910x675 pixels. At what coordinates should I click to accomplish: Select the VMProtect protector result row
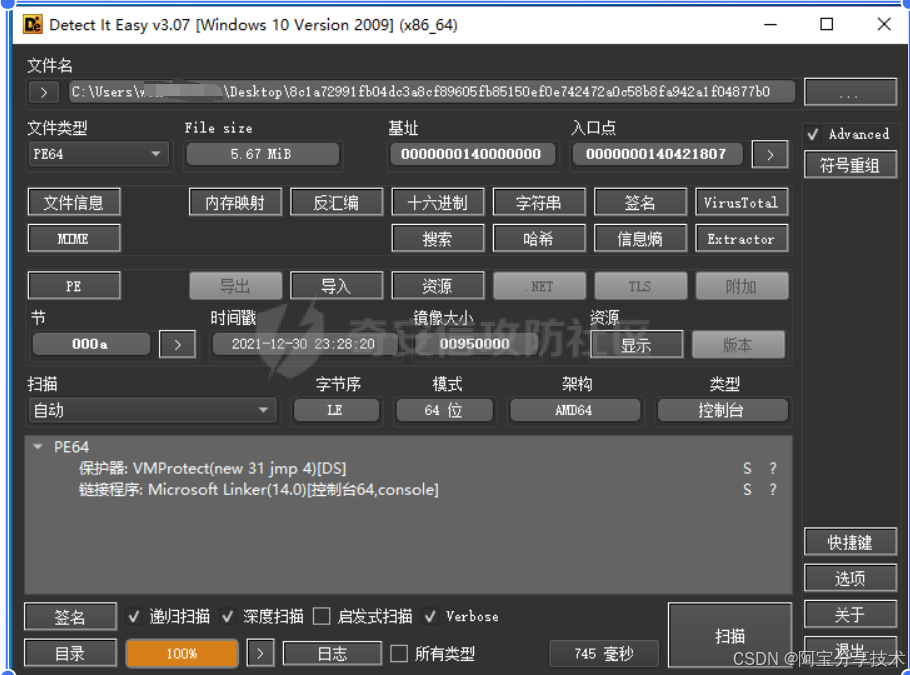tap(409, 468)
